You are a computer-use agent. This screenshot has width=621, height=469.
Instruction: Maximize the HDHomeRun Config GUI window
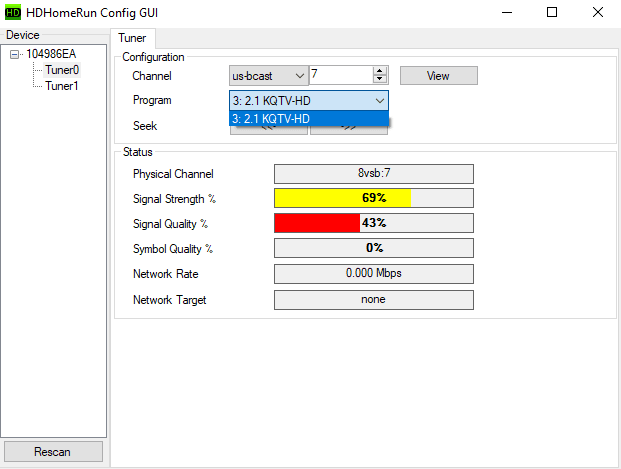click(552, 13)
